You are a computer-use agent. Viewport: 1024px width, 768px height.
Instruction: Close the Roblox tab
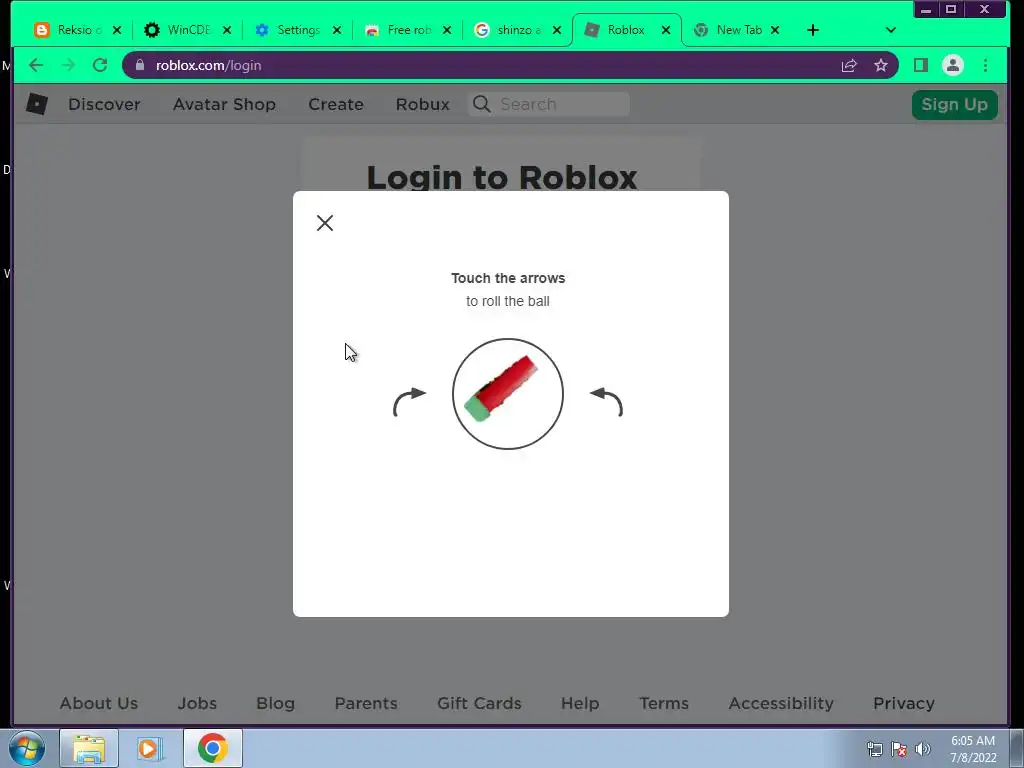coord(665,30)
